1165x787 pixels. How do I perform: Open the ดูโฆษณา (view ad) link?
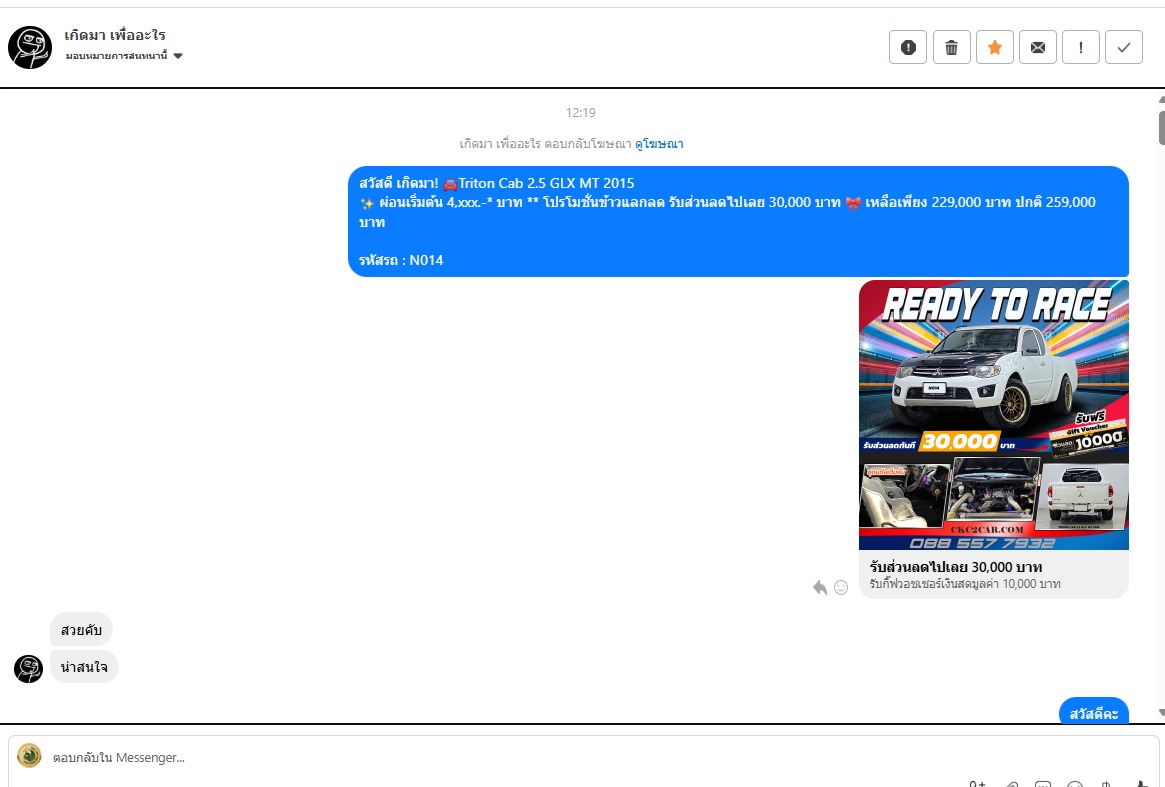(x=658, y=143)
